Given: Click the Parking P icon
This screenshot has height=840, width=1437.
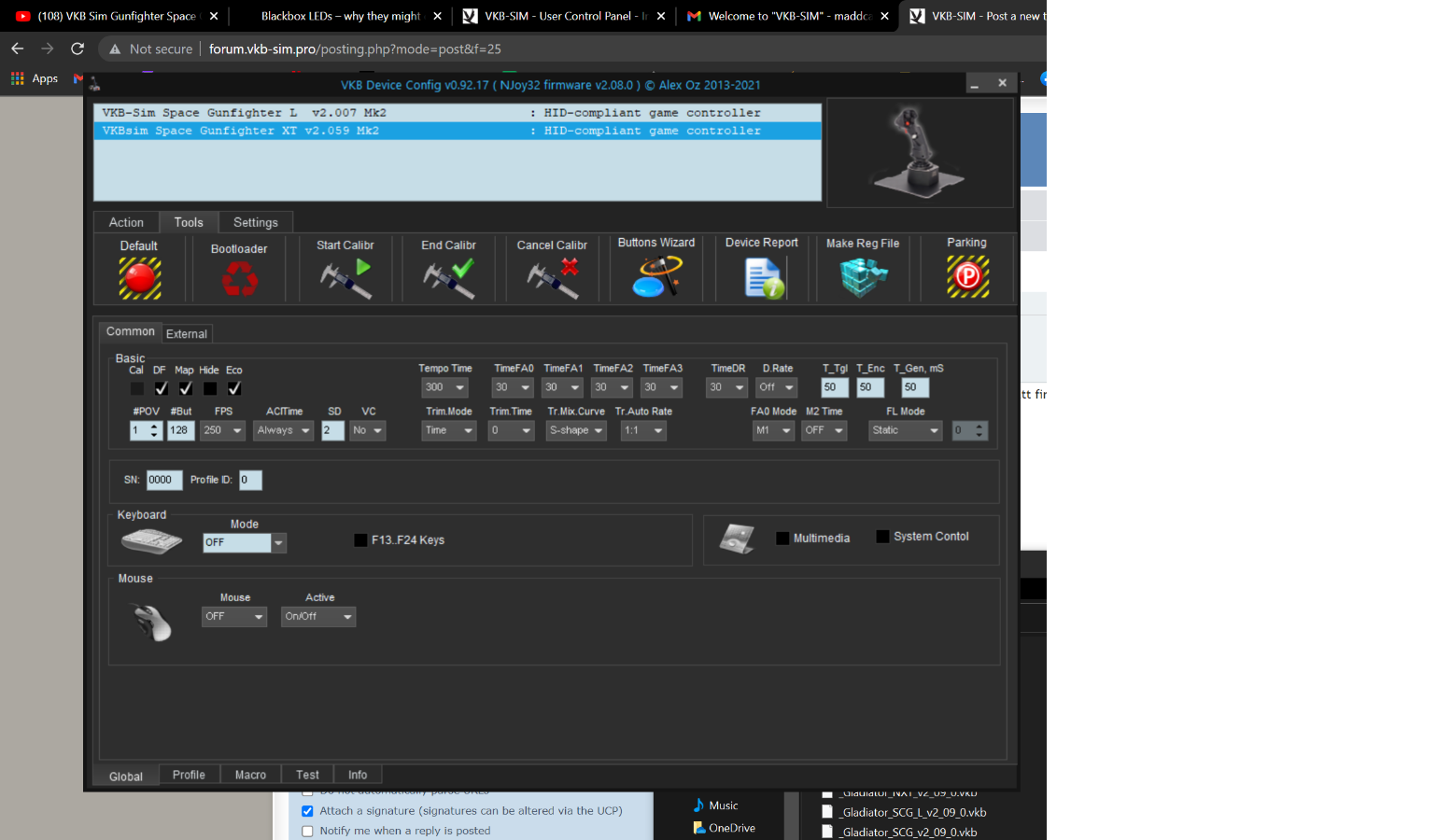Looking at the screenshot, I should click(x=967, y=276).
